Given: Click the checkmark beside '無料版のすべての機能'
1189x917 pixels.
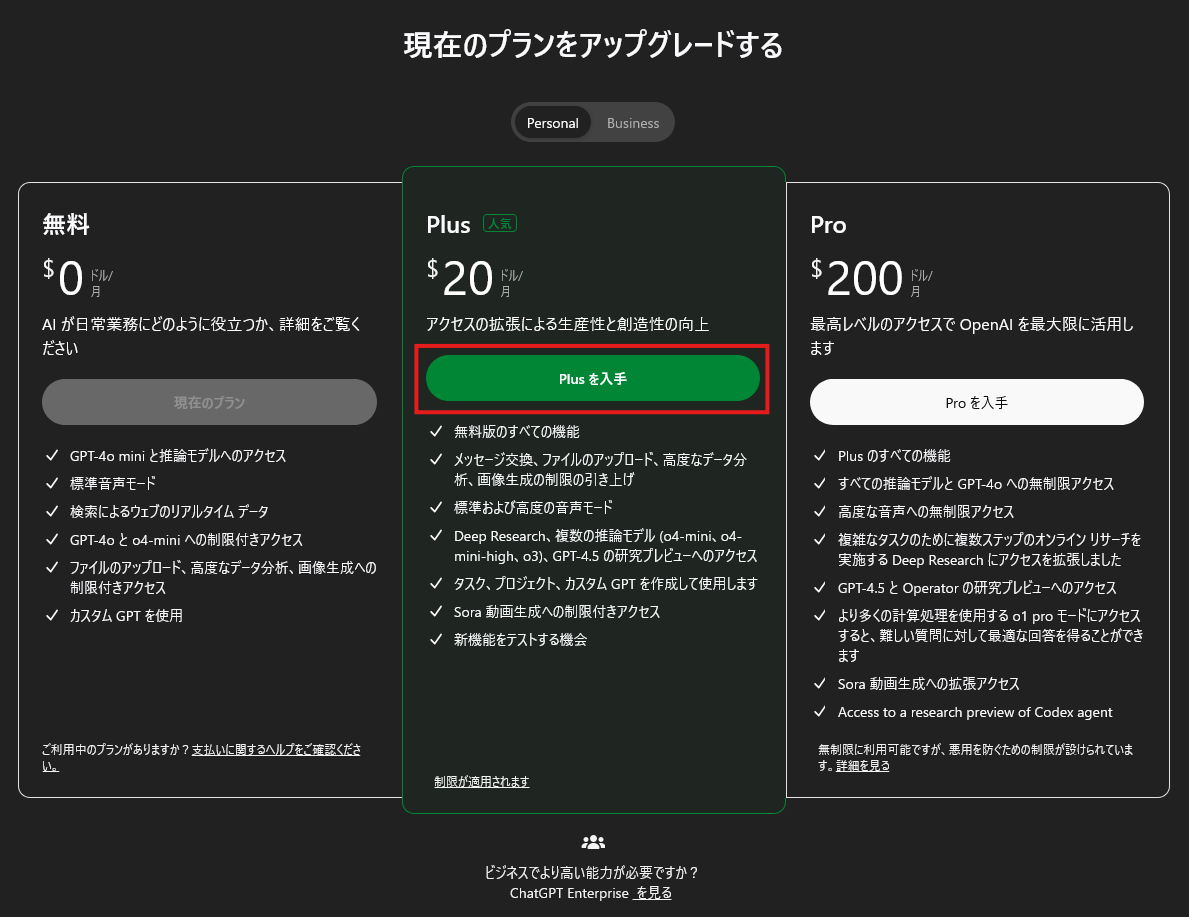Looking at the screenshot, I should [x=436, y=432].
